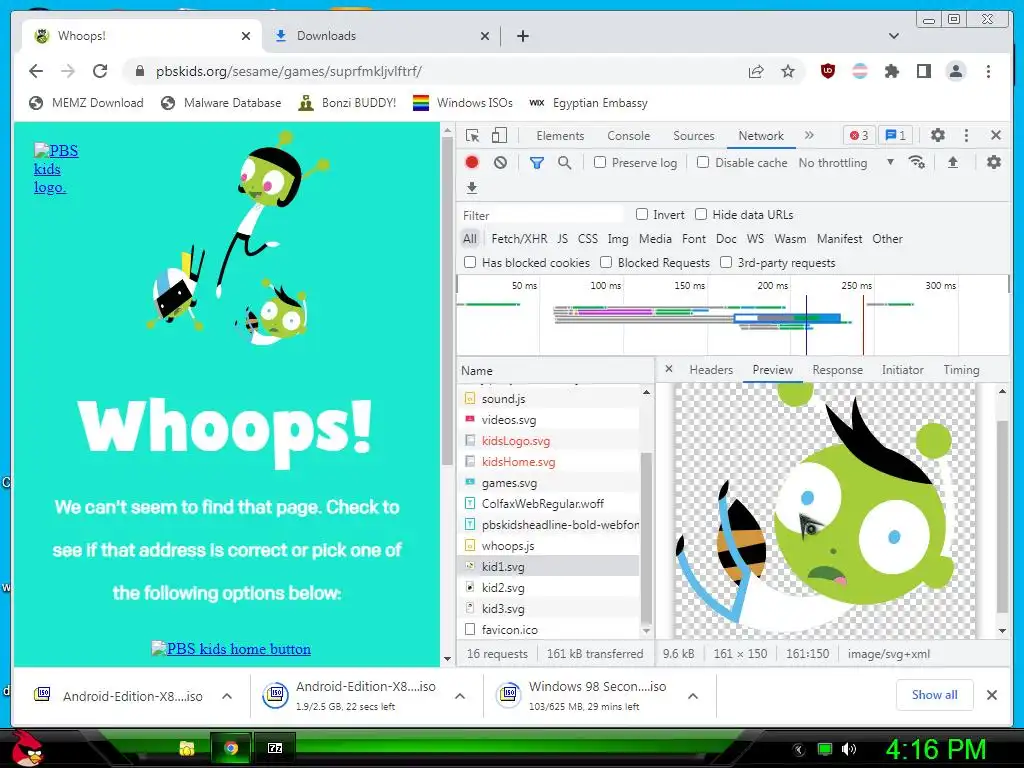
Task: Activate the DevTools inspect element picker
Action: (x=472, y=135)
